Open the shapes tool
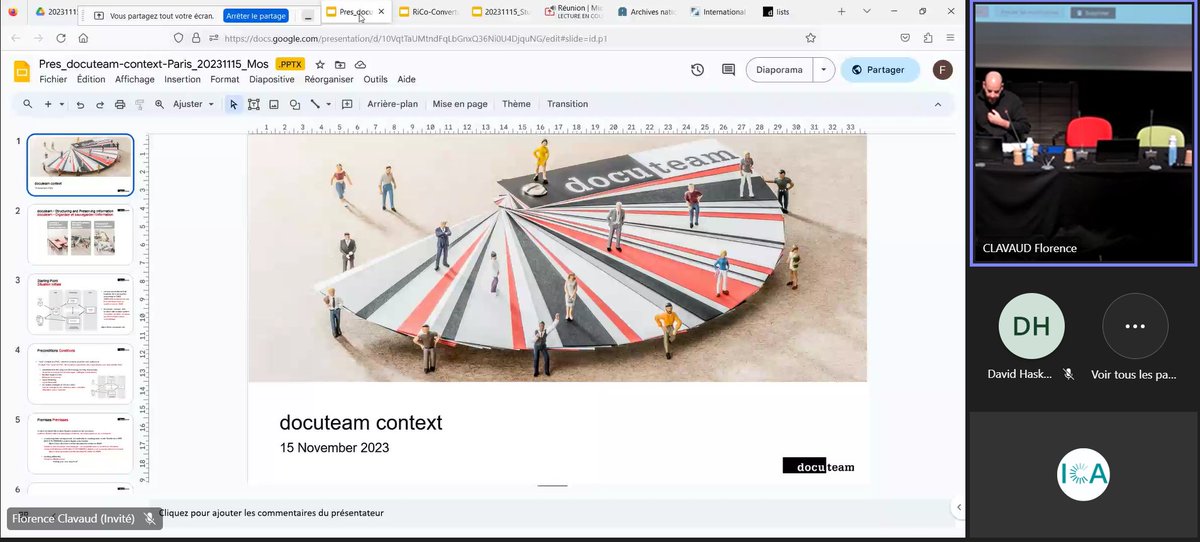 [x=295, y=104]
